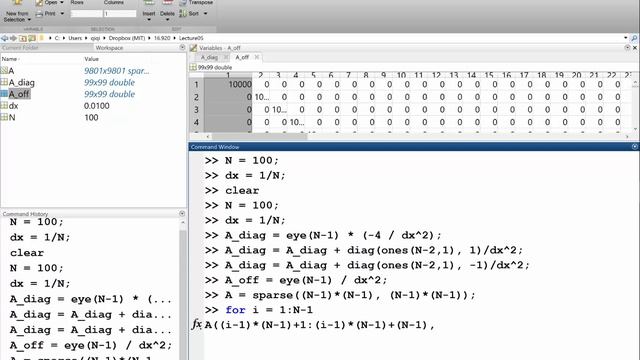Click cell row 1 column 1 value 10000
The height and width of the screenshot is (360, 640).
pyautogui.click(x=228, y=84)
